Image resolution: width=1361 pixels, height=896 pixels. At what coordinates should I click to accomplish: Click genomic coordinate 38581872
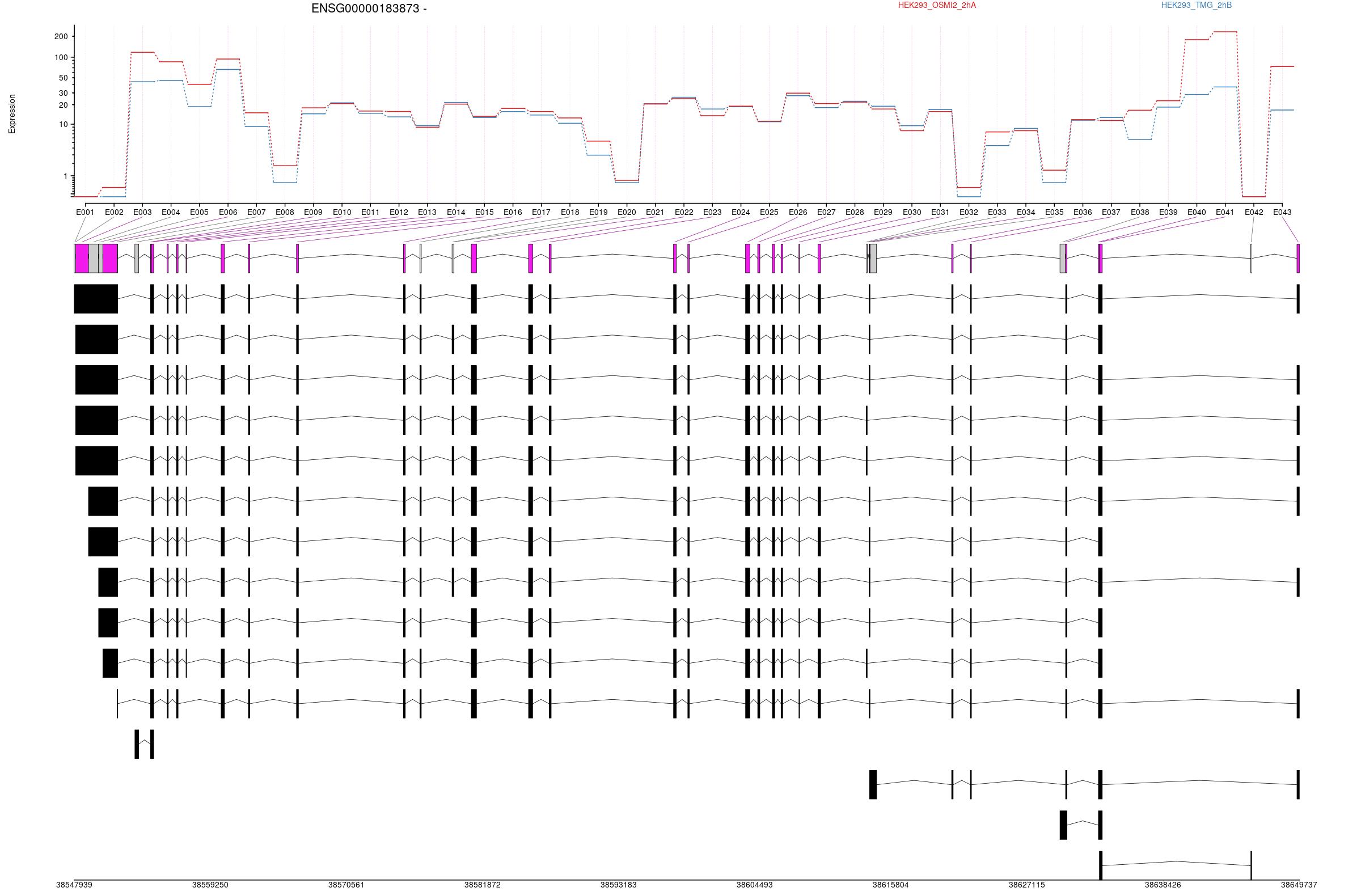click(482, 885)
